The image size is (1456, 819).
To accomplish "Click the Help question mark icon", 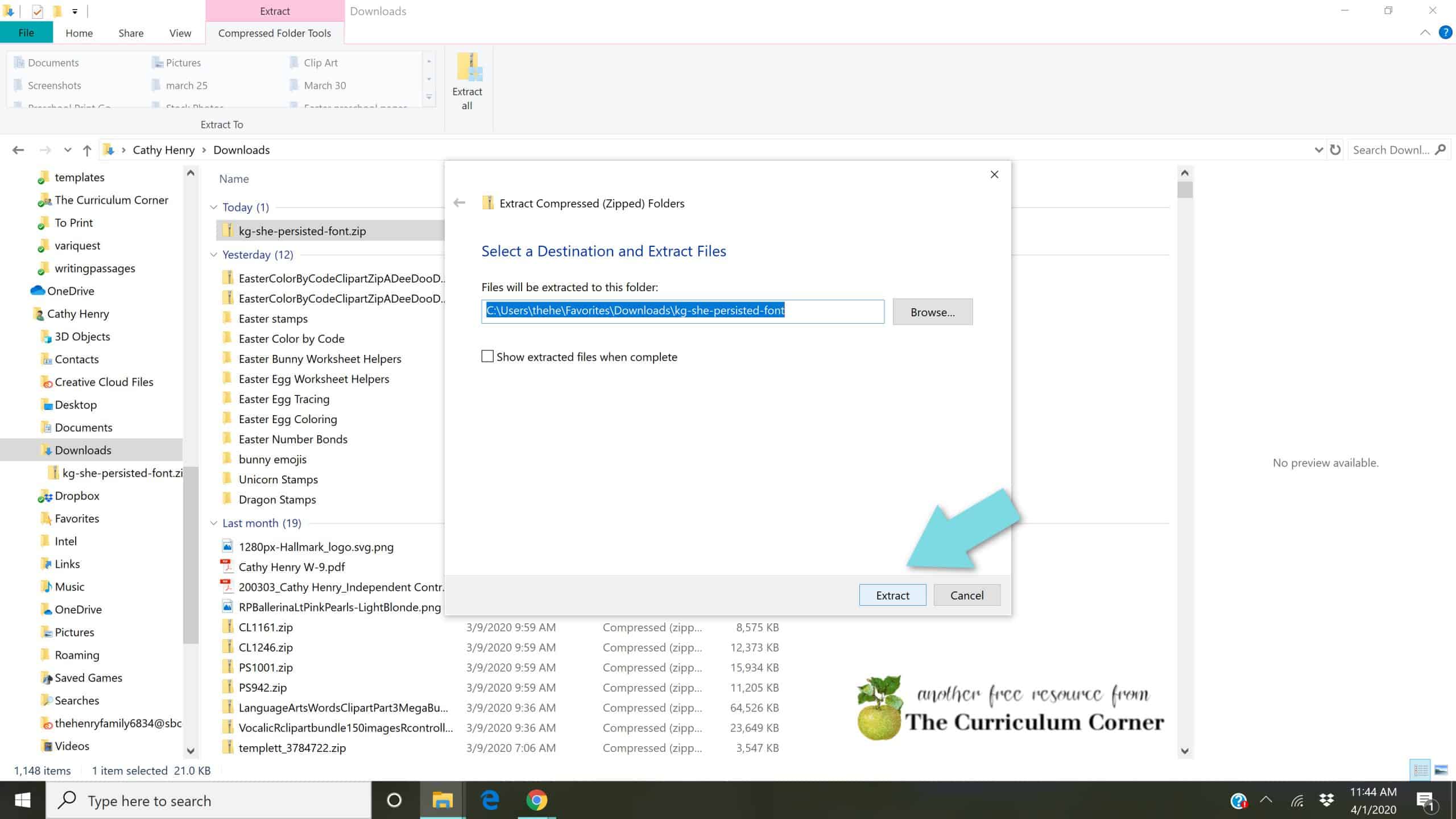I will click(x=1445, y=32).
